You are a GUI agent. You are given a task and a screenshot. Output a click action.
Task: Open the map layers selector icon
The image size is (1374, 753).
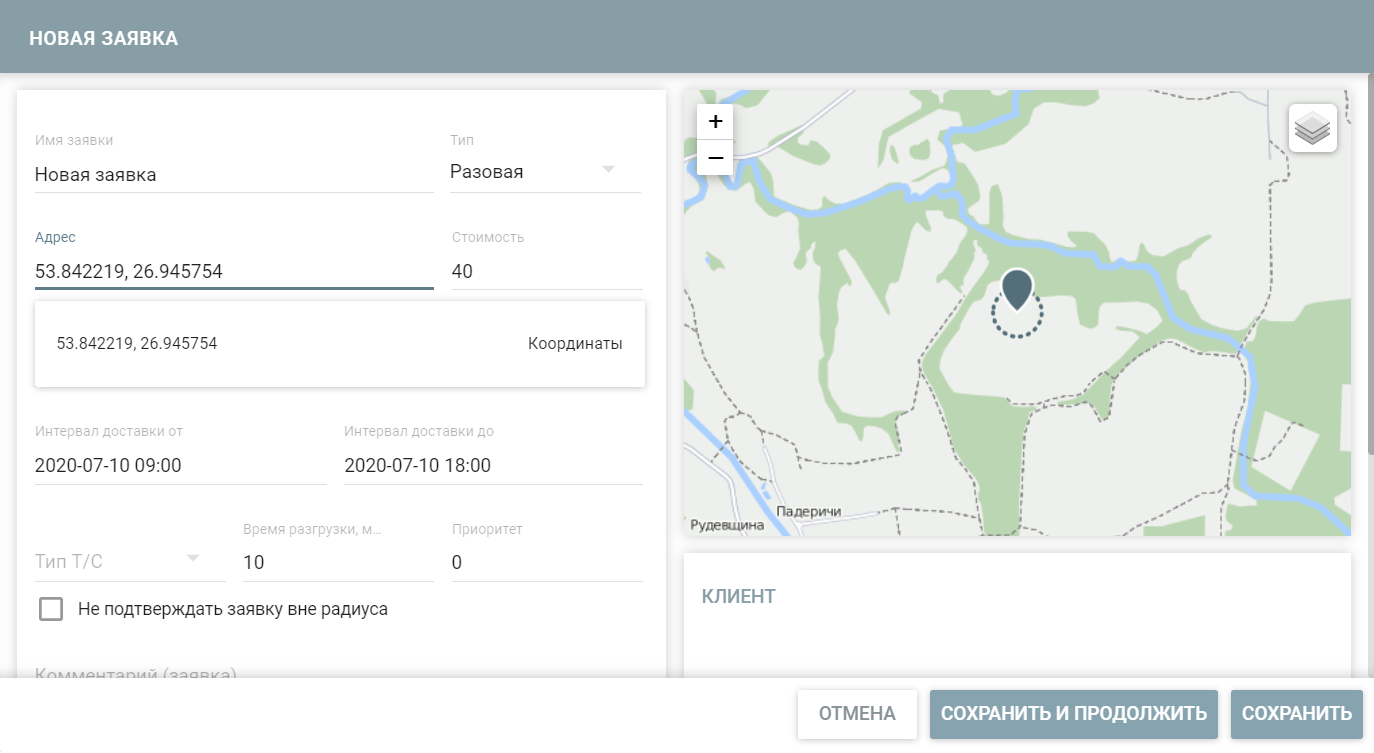pyautogui.click(x=1312, y=127)
